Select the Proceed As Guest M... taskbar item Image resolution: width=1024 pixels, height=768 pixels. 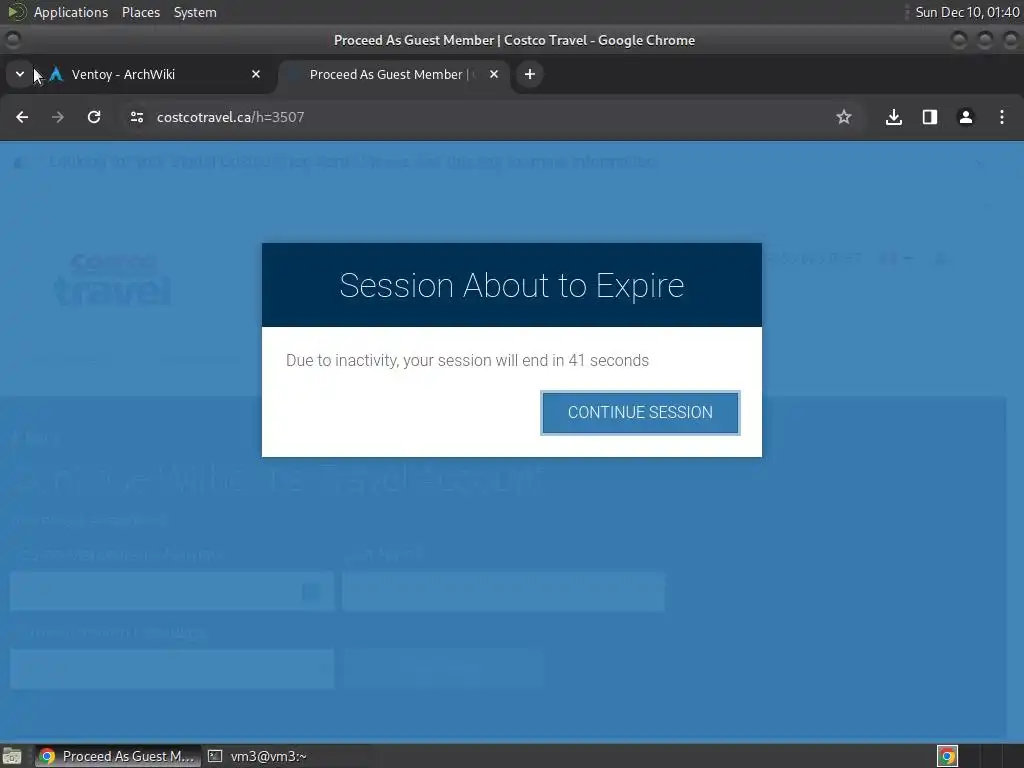(118, 756)
